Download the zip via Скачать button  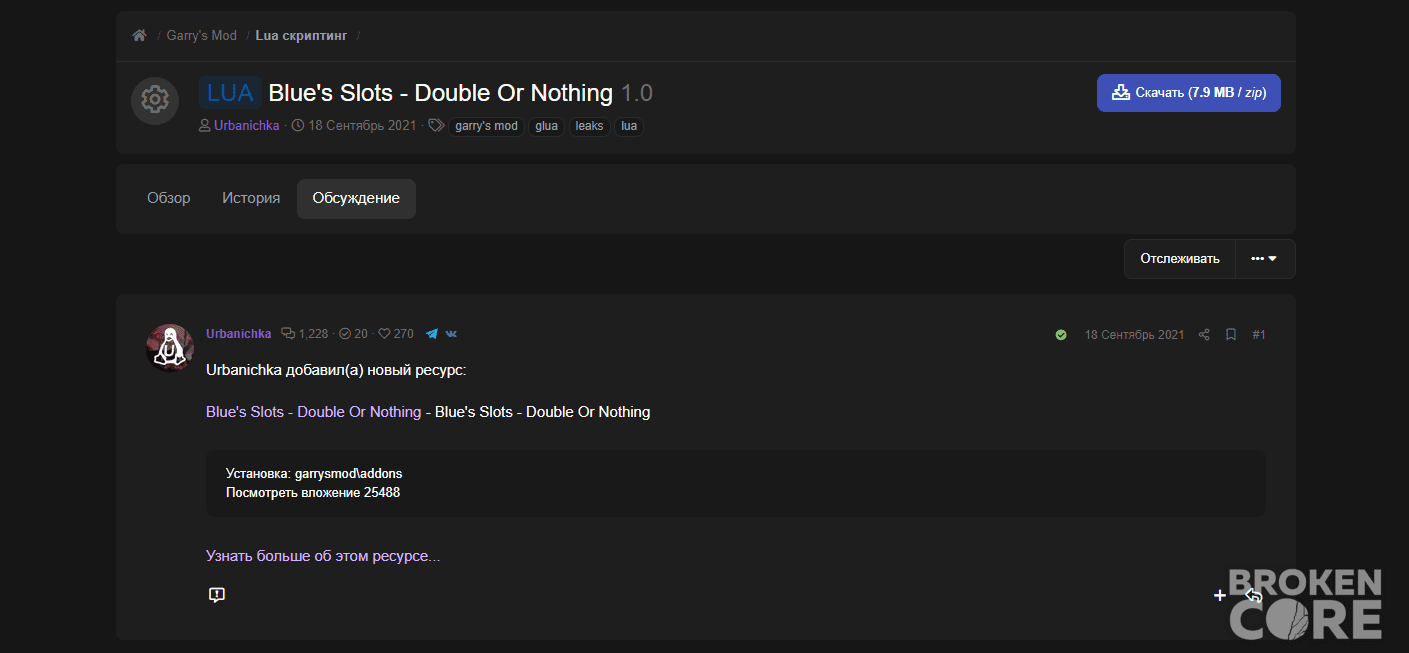[1189, 93]
